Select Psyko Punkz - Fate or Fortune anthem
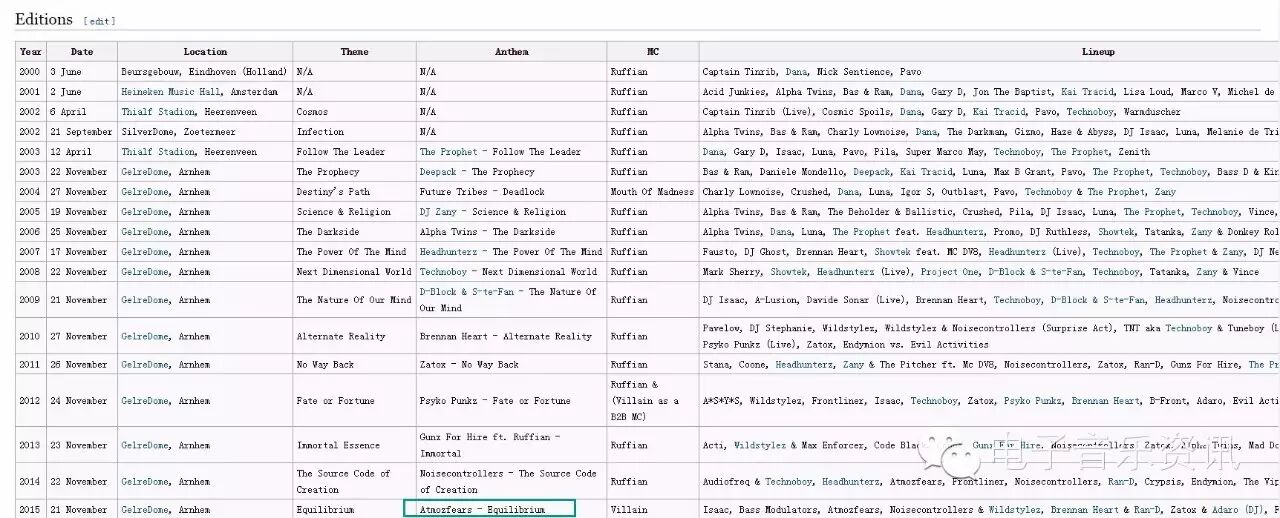Viewport: 1280px width, 518px height. click(512, 401)
